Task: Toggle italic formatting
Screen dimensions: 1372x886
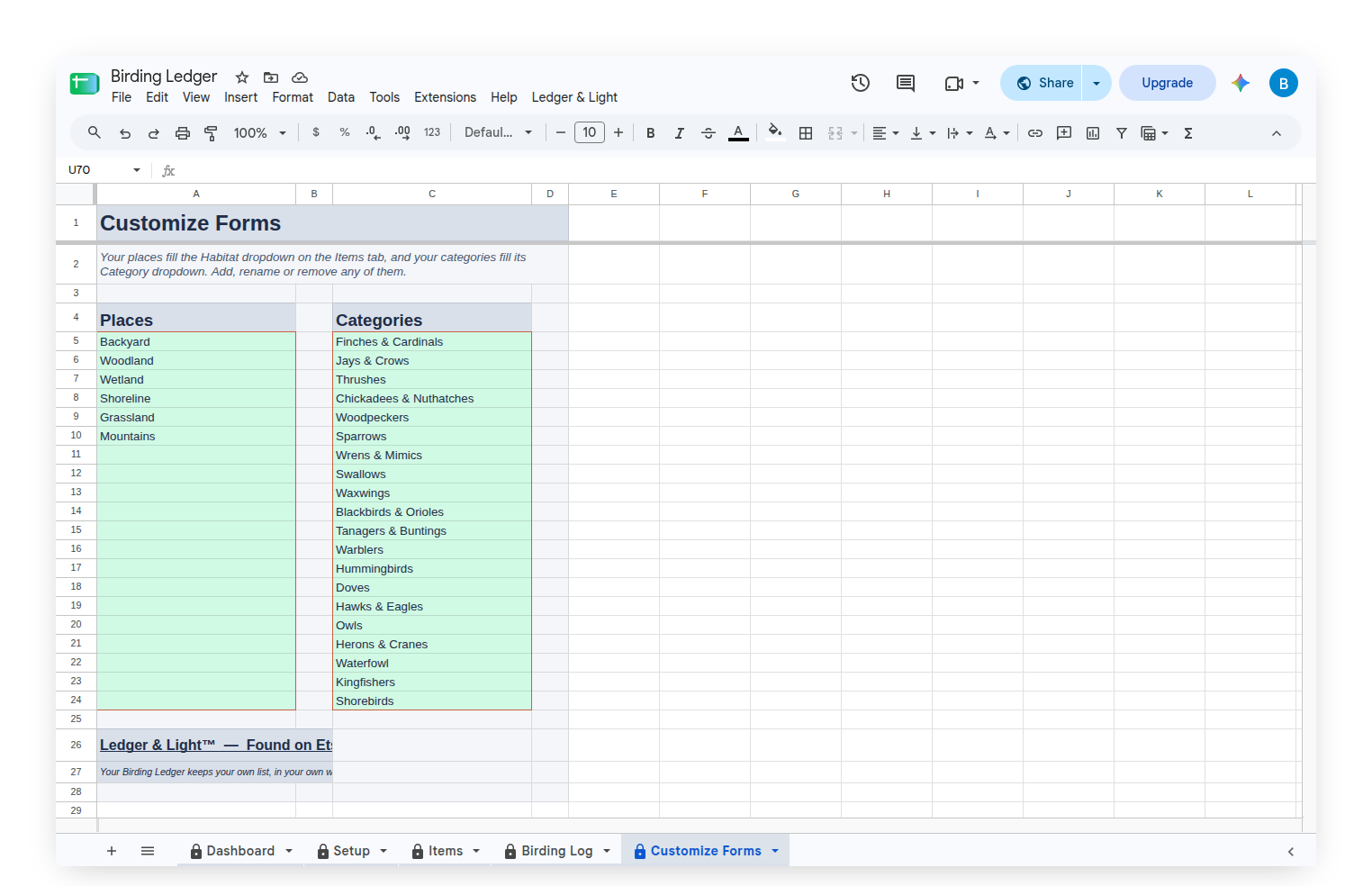Action: coord(680,133)
